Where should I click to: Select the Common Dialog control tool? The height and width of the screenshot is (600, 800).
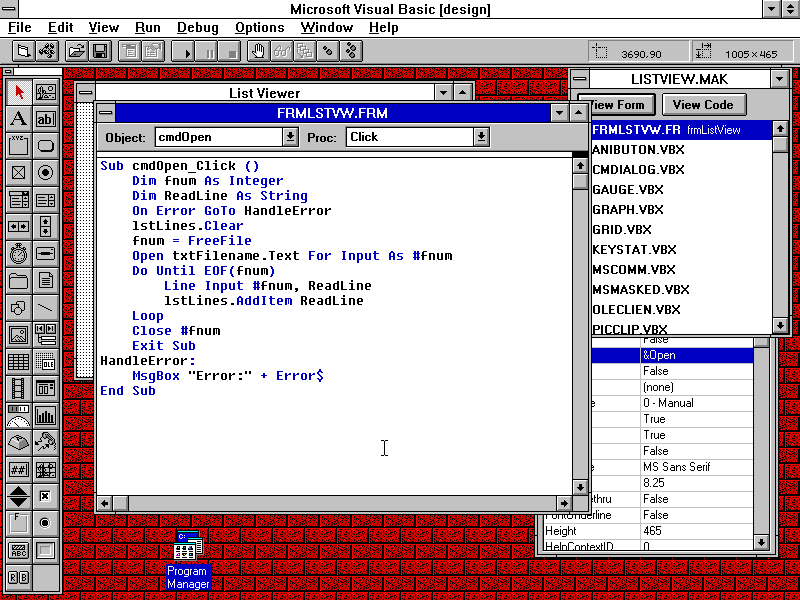45,388
